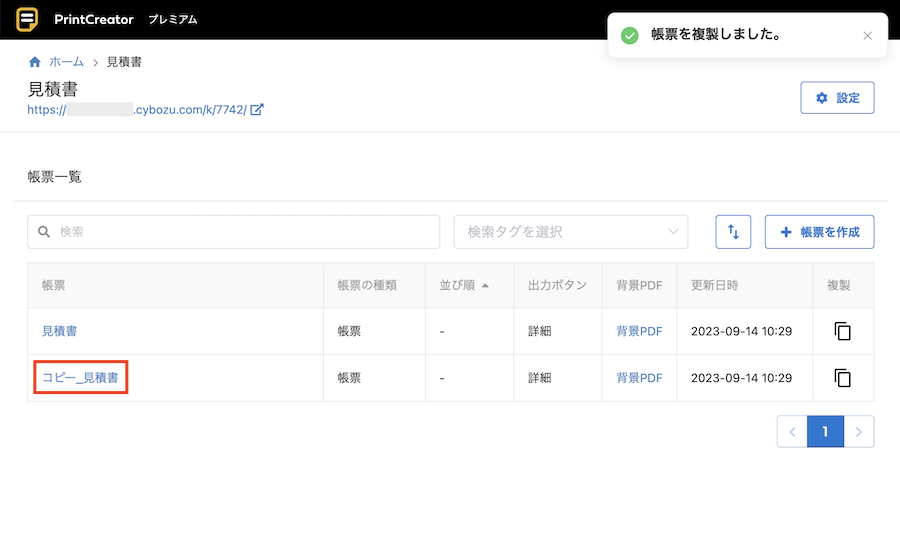Click the 帳票を作成 button

coord(819,232)
